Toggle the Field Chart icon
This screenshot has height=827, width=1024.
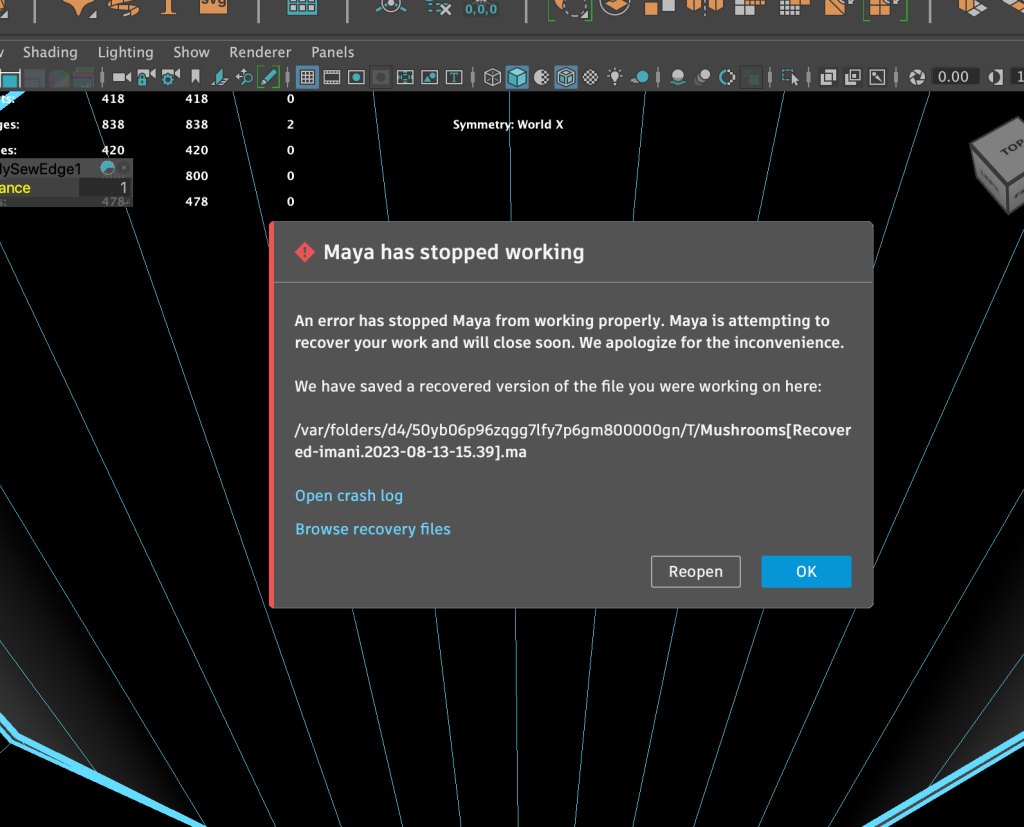click(405, 77)
